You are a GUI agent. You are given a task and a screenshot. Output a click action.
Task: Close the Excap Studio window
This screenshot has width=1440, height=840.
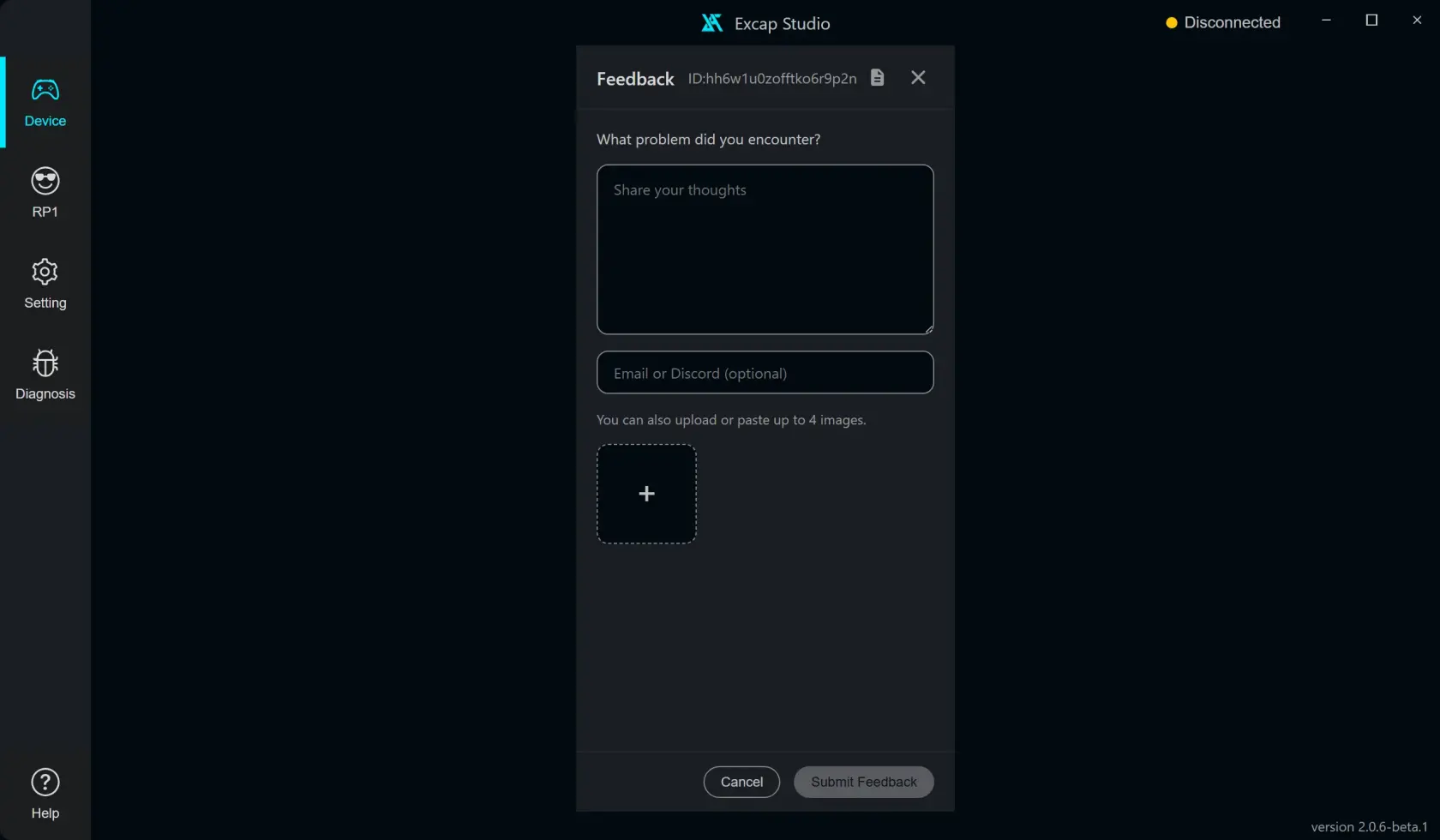tap(1417, 21)
